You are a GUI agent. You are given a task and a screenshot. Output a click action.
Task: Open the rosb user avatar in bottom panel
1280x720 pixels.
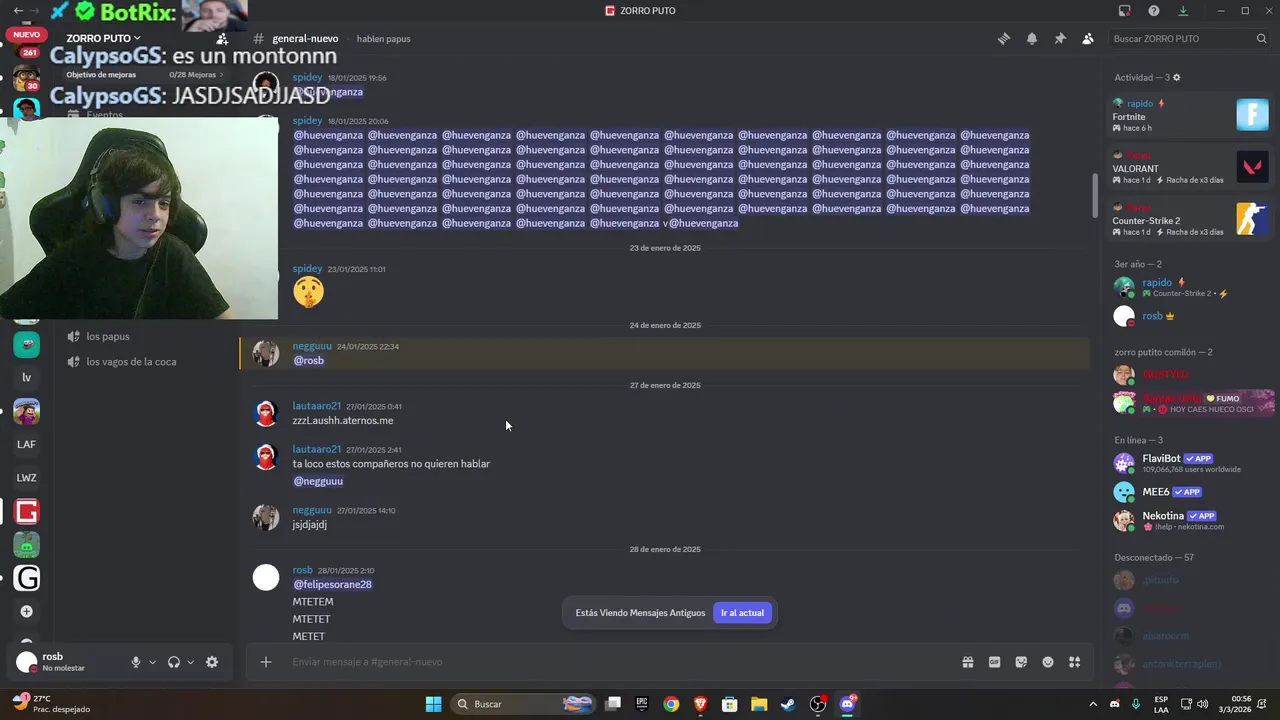26,662
